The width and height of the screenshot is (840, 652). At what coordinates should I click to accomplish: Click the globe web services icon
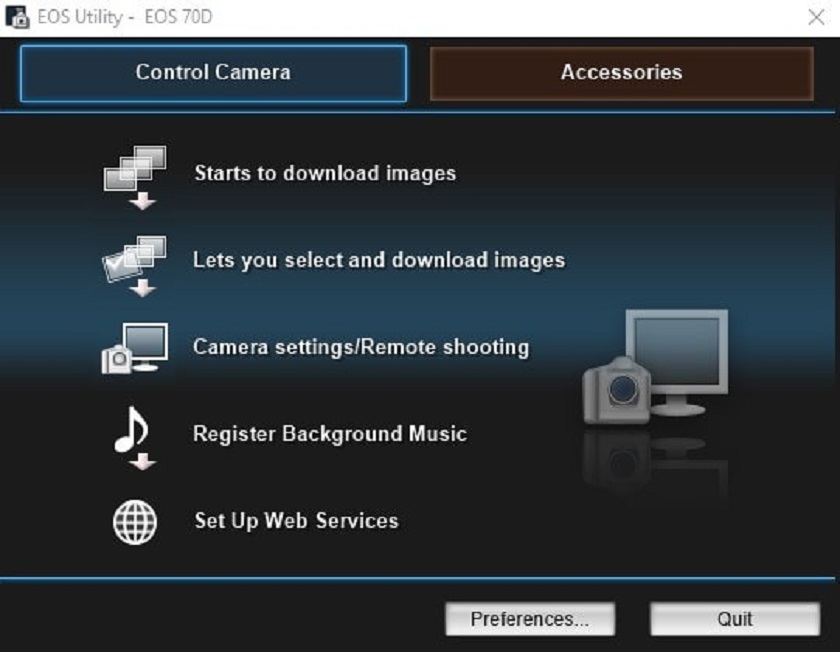coord(135,522)
